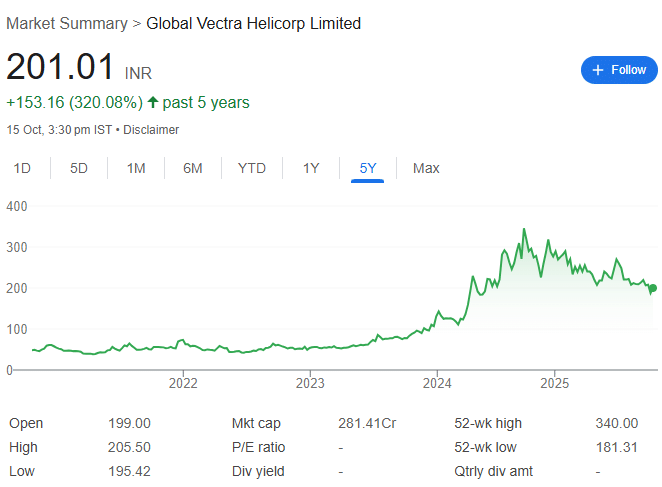
Task: Switch to the 6M range tab
Action: tap(193, 168)
